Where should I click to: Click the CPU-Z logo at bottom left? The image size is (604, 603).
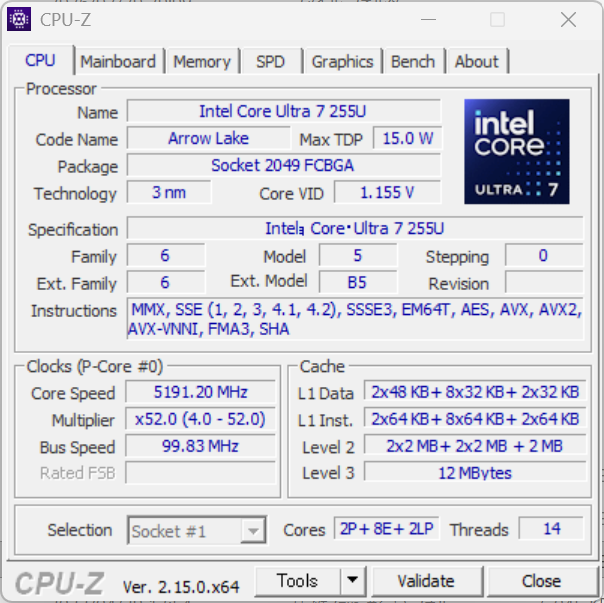62,582
